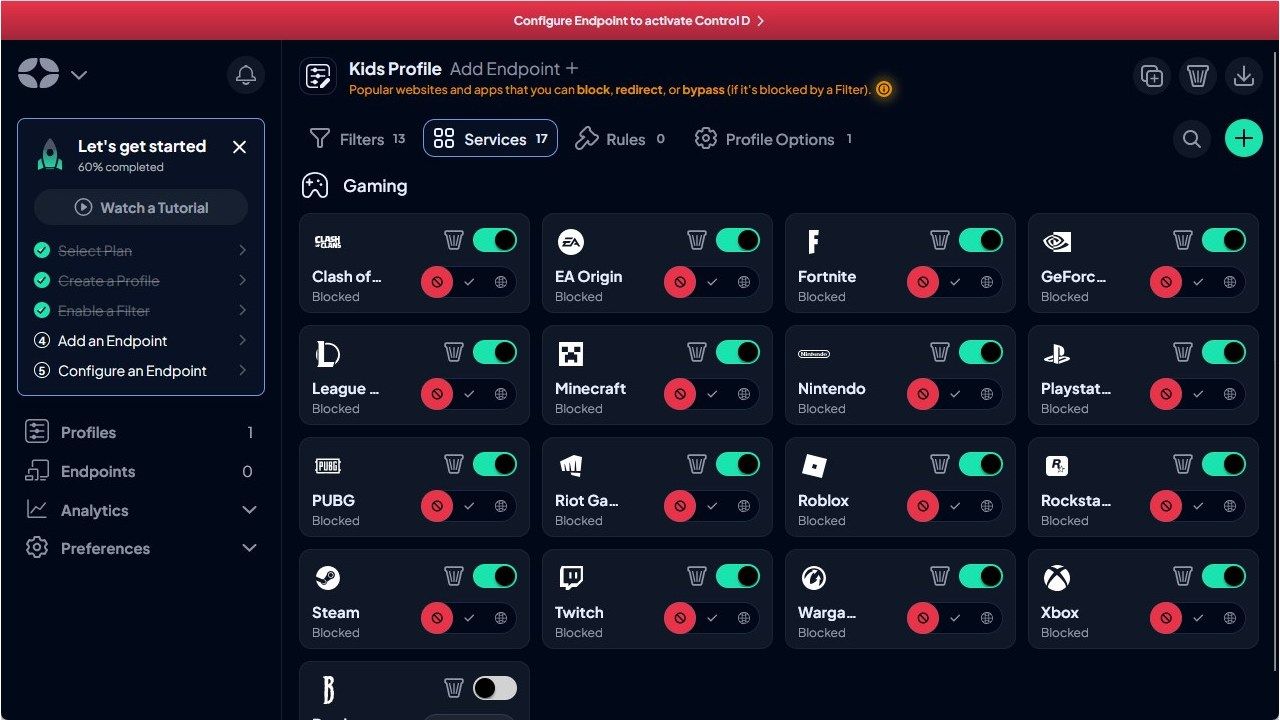
Task: Expand the Analytics menu
Action: coord(249,510)
